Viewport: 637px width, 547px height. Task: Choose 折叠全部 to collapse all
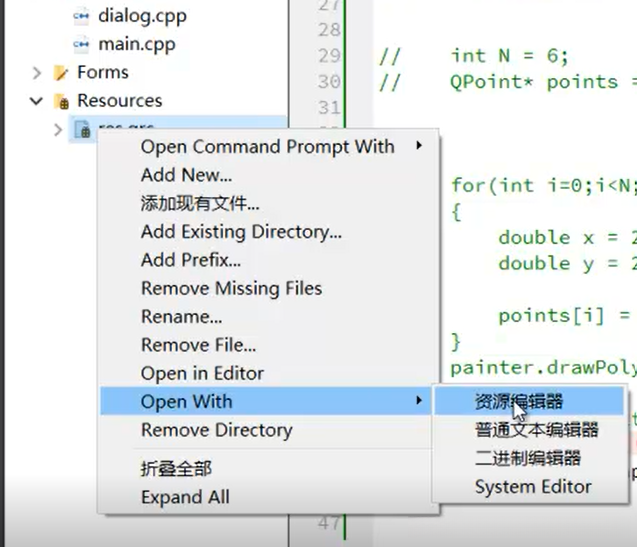click(x=268, y=469)
